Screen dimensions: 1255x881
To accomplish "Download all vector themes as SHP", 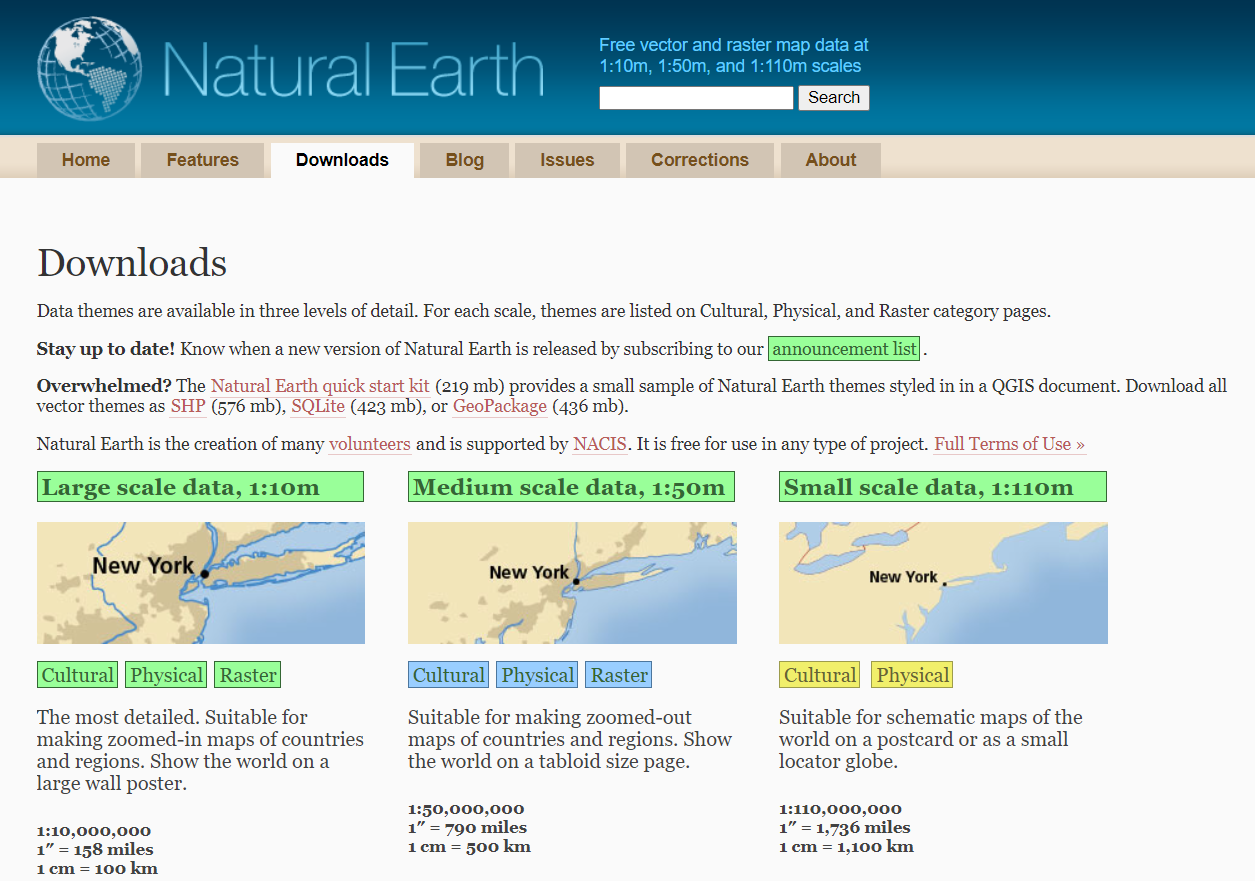I will click(x=187, y=407).
